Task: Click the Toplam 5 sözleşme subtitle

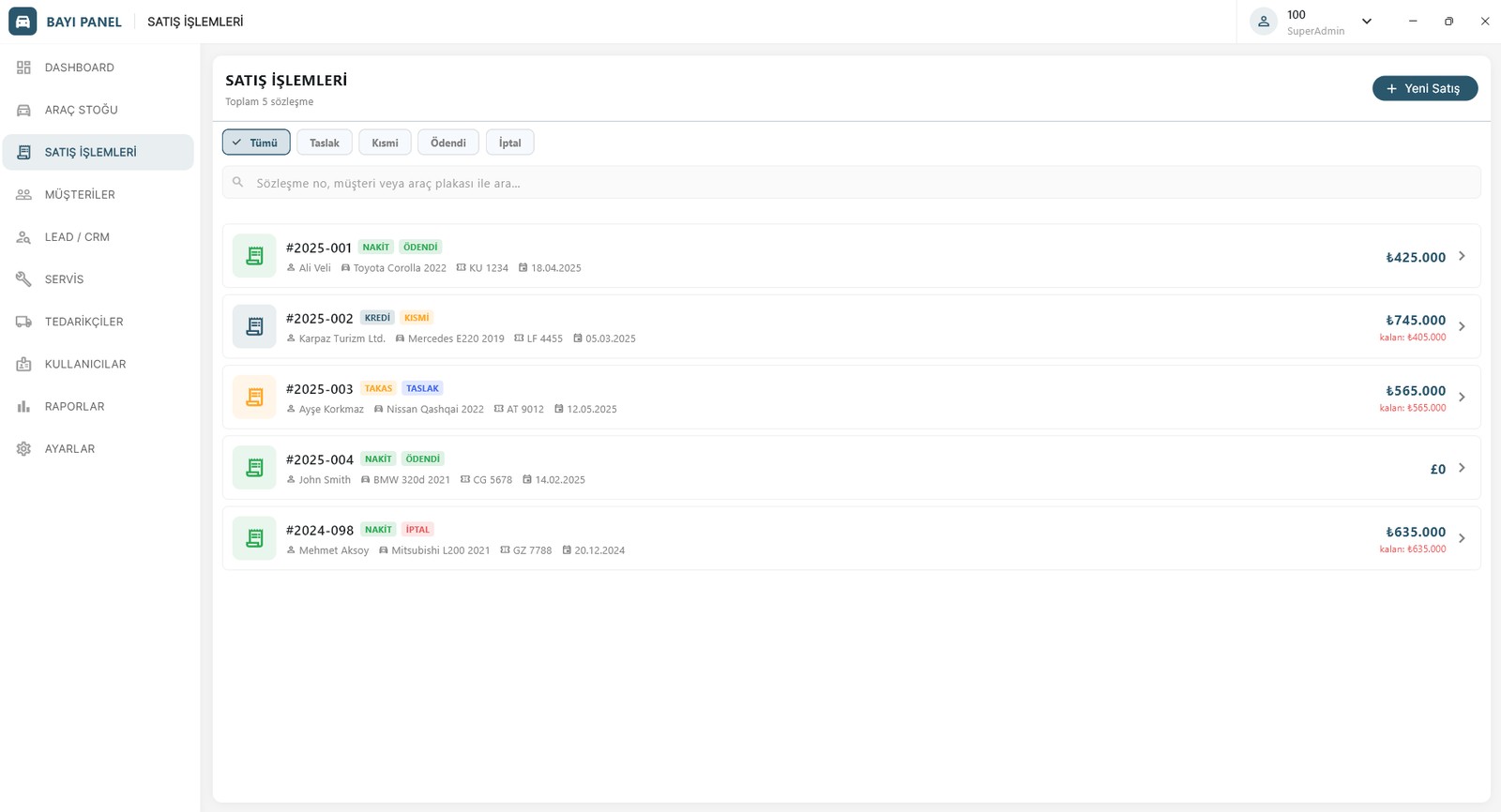Action: [269, 102]
